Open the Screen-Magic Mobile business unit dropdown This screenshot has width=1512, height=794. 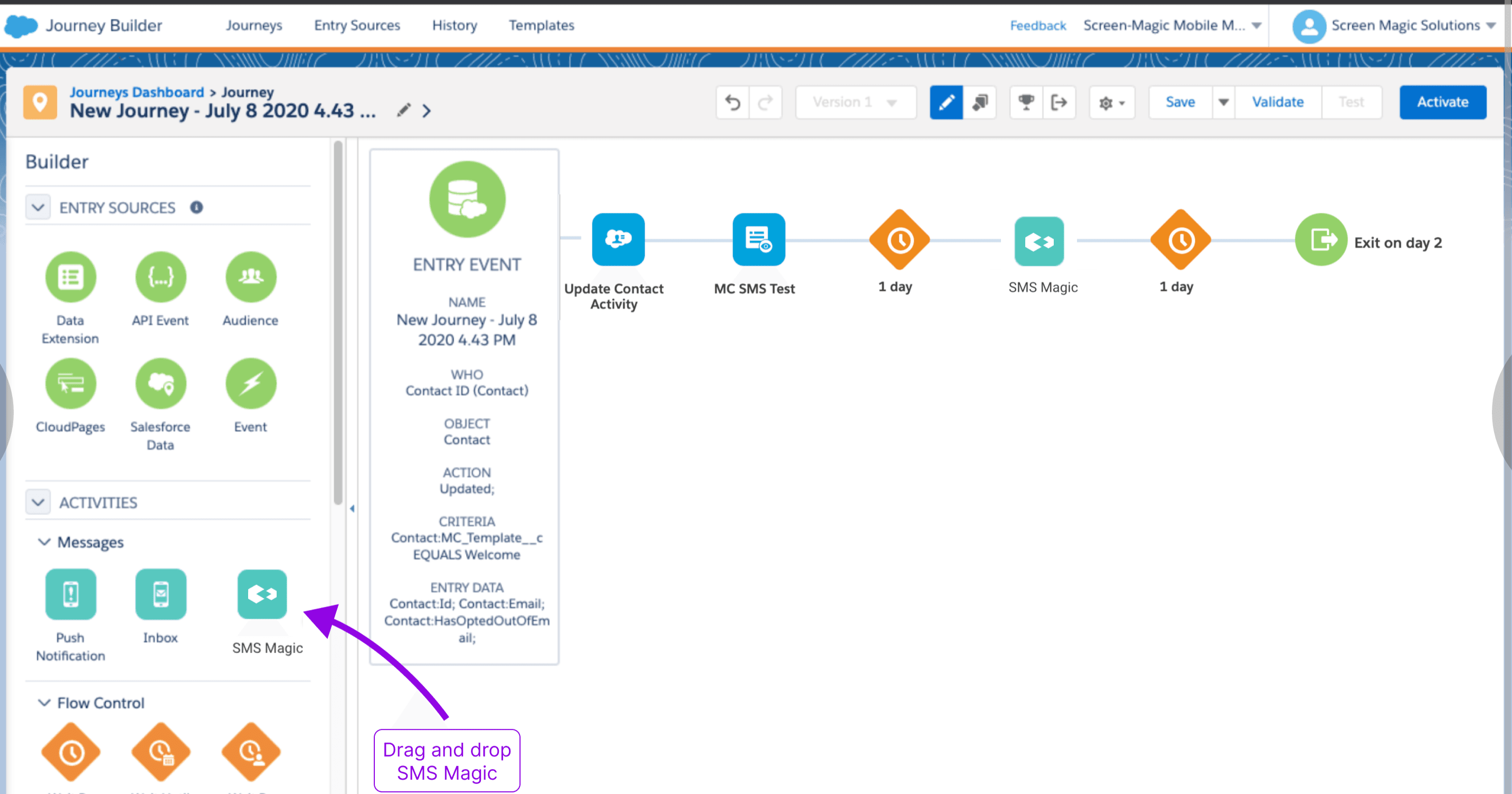point(1172,25)
